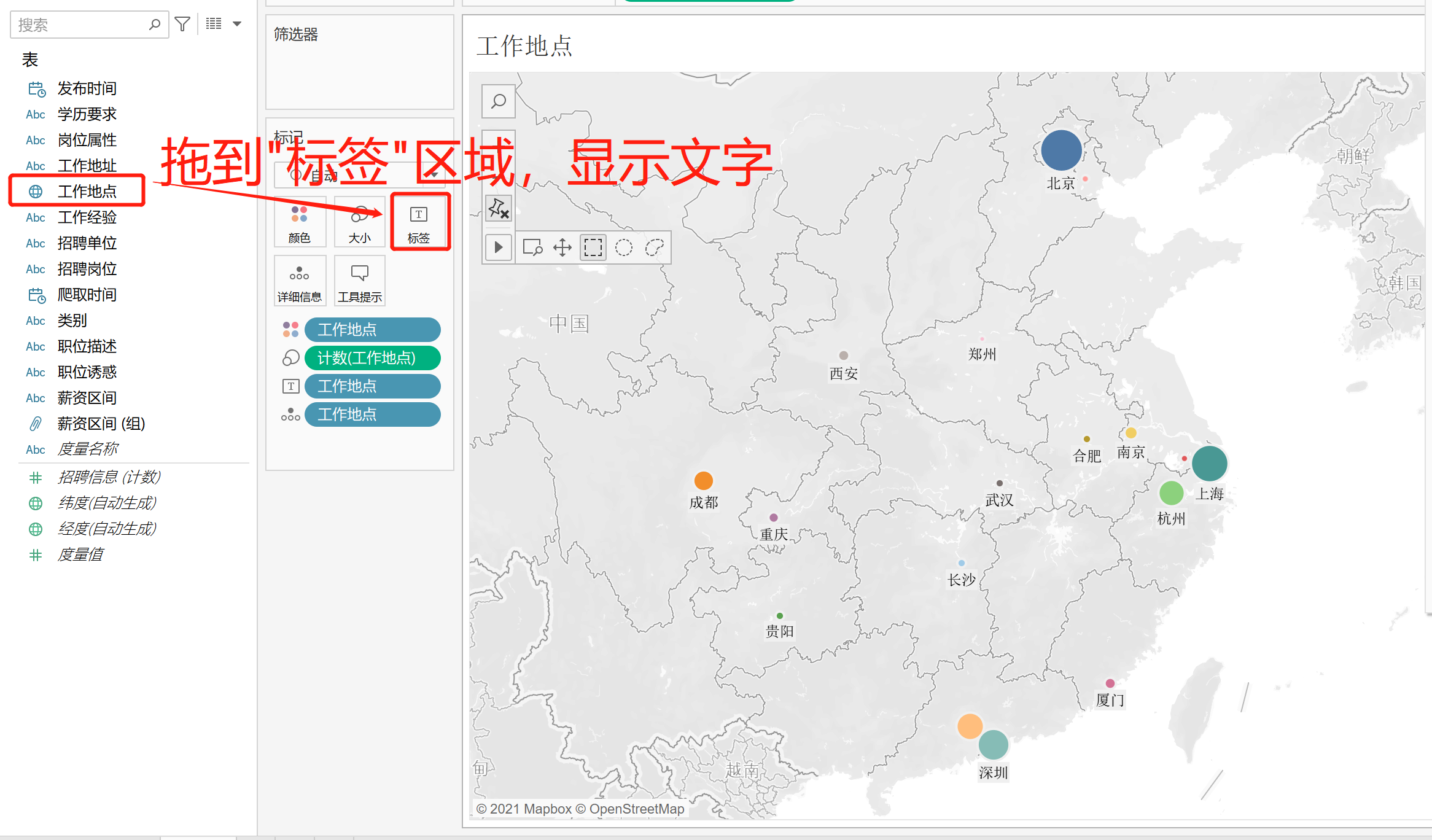Select the 计数(工作地点) green pill
Image resolution: width=1432 pixels, height=840 pixels.
tap(372, 358)
